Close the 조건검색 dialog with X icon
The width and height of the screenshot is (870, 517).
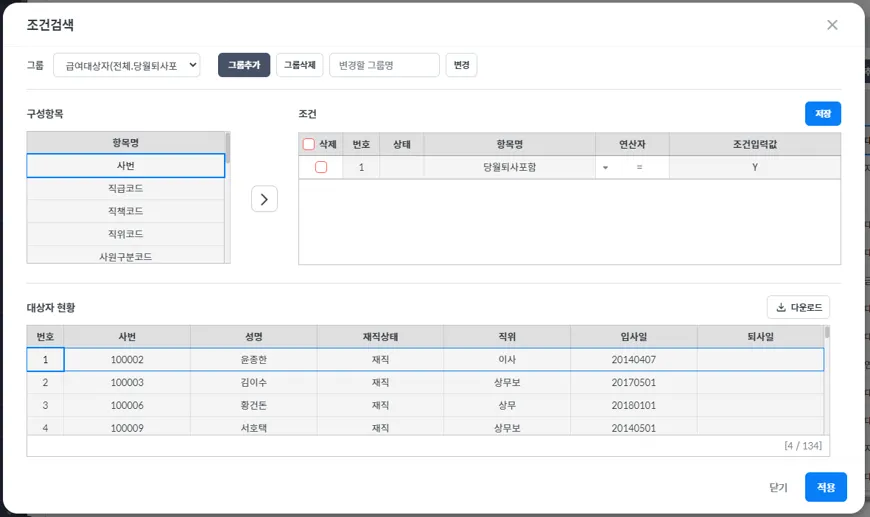pos(832,25)
